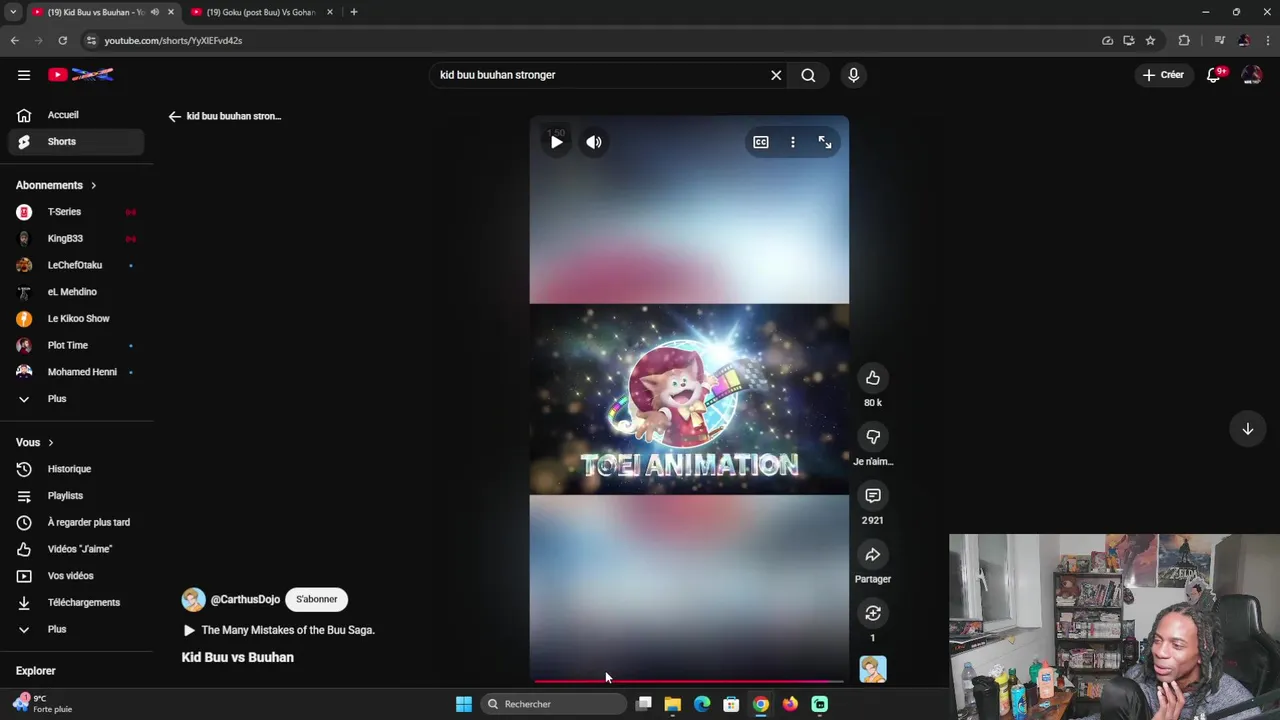Share the Short via Partager
Viewport: 1280px width, 720px height.
(873, 555)
